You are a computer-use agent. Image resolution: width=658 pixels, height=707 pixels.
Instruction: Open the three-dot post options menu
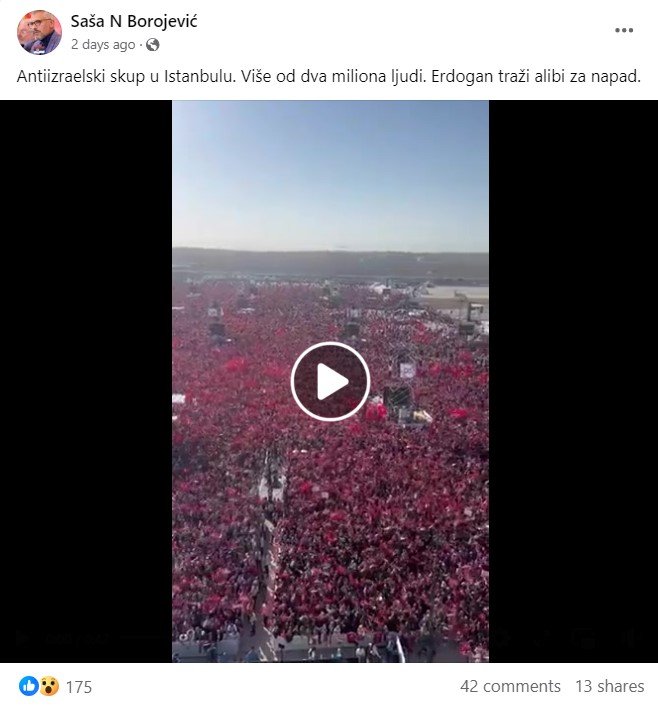coord(624,30)
